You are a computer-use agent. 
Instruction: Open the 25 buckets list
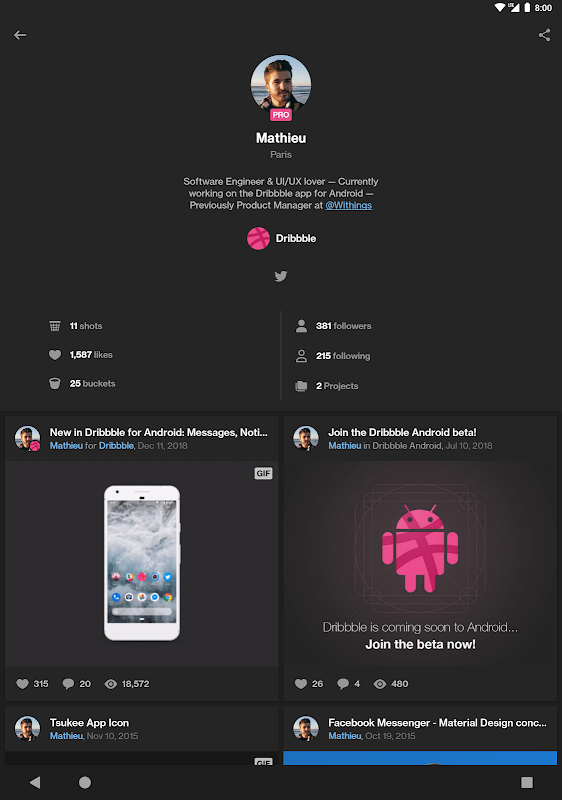pyautogui.click(x=82, y=383)
